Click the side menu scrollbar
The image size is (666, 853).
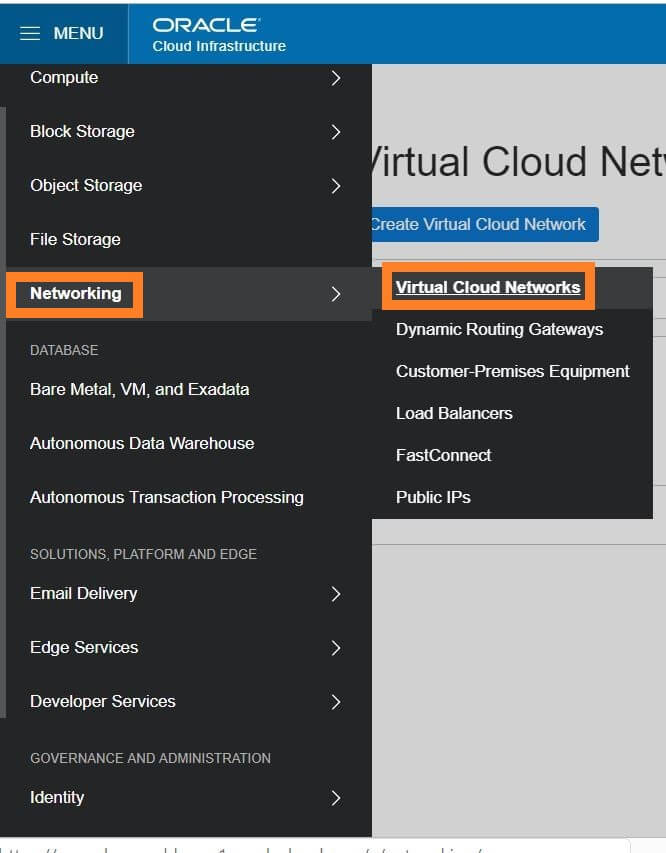(3, 412)
